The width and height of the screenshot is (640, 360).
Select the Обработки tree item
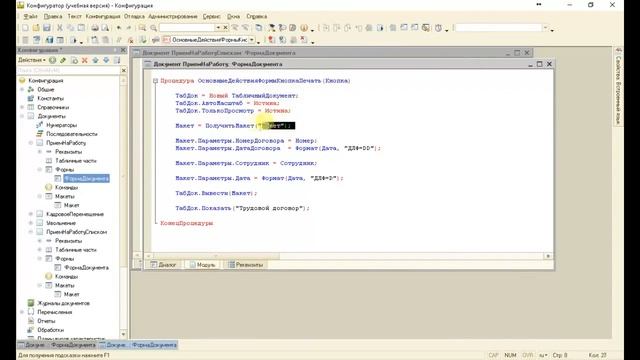click(50, 330)
